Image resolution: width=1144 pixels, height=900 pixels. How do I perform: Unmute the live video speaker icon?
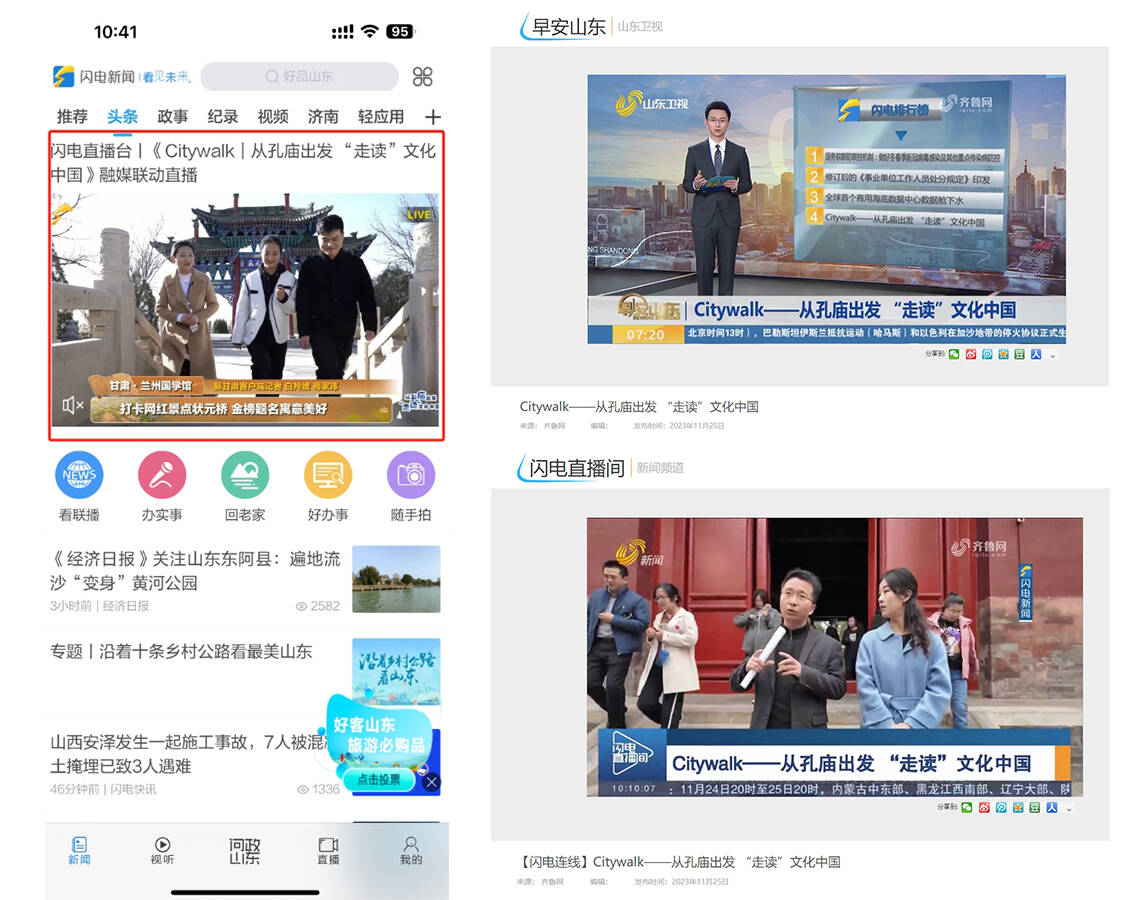pos(73,405)
